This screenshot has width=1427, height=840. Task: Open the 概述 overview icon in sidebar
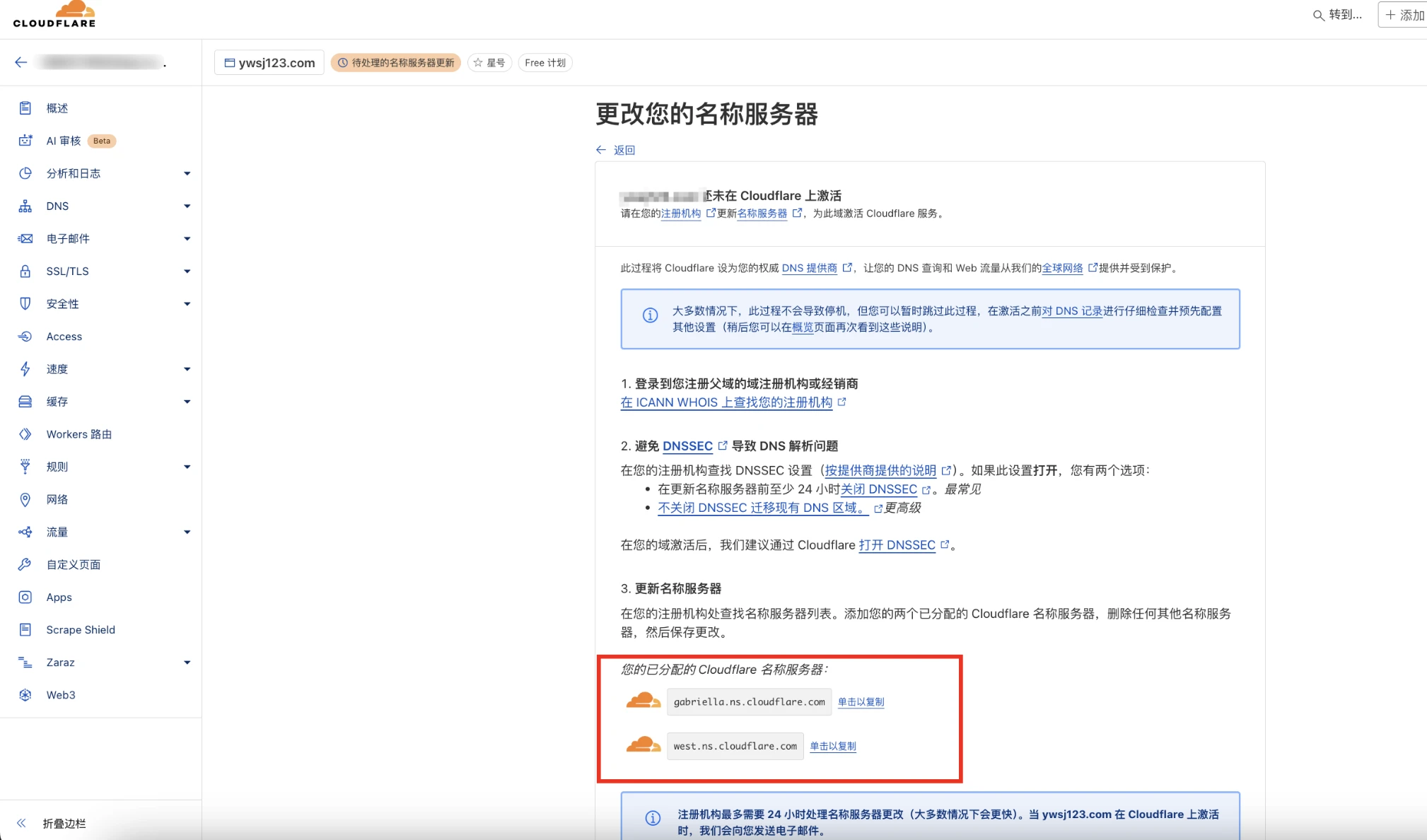pos(25,108)
